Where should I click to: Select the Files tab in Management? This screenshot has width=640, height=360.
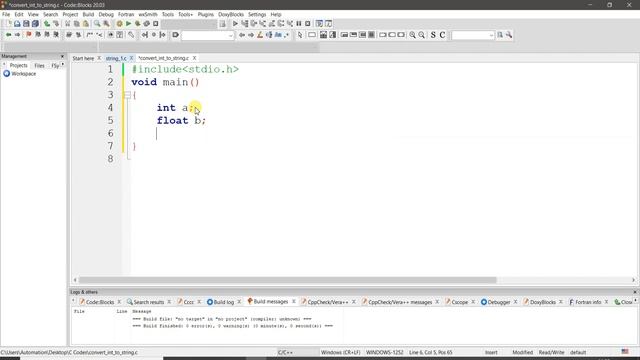coord(39,65)
